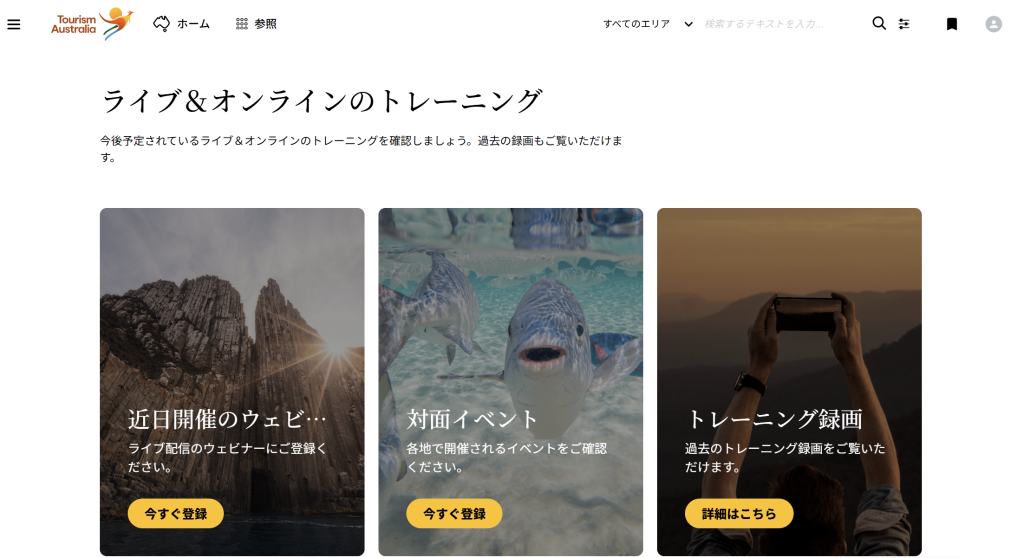Image resolution: width=1024 pixels, height=558 pixels.
Task: Open the 参照 menu item
Action: (x=265, y=24)
